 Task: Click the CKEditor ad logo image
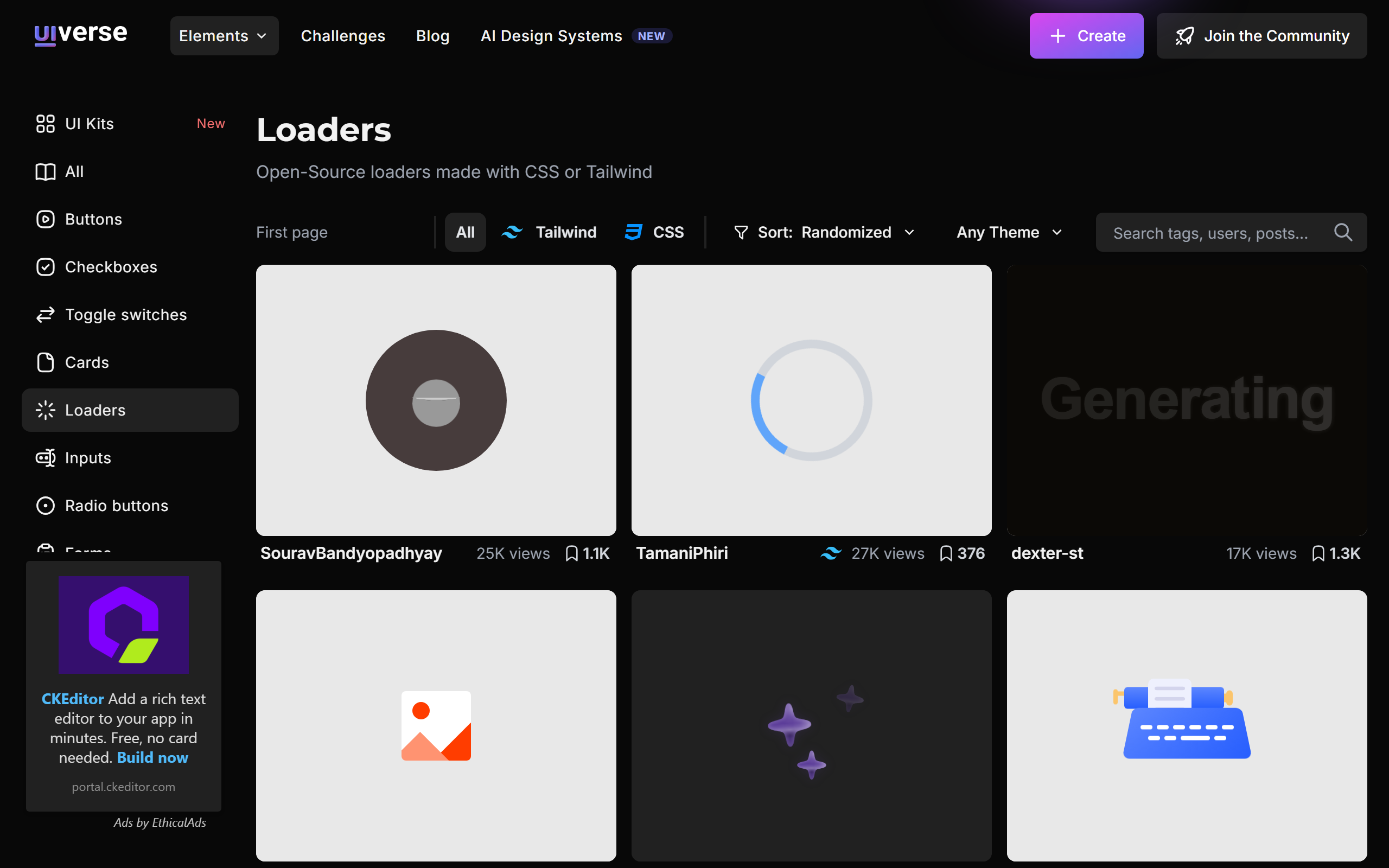(x=123, y=624)
